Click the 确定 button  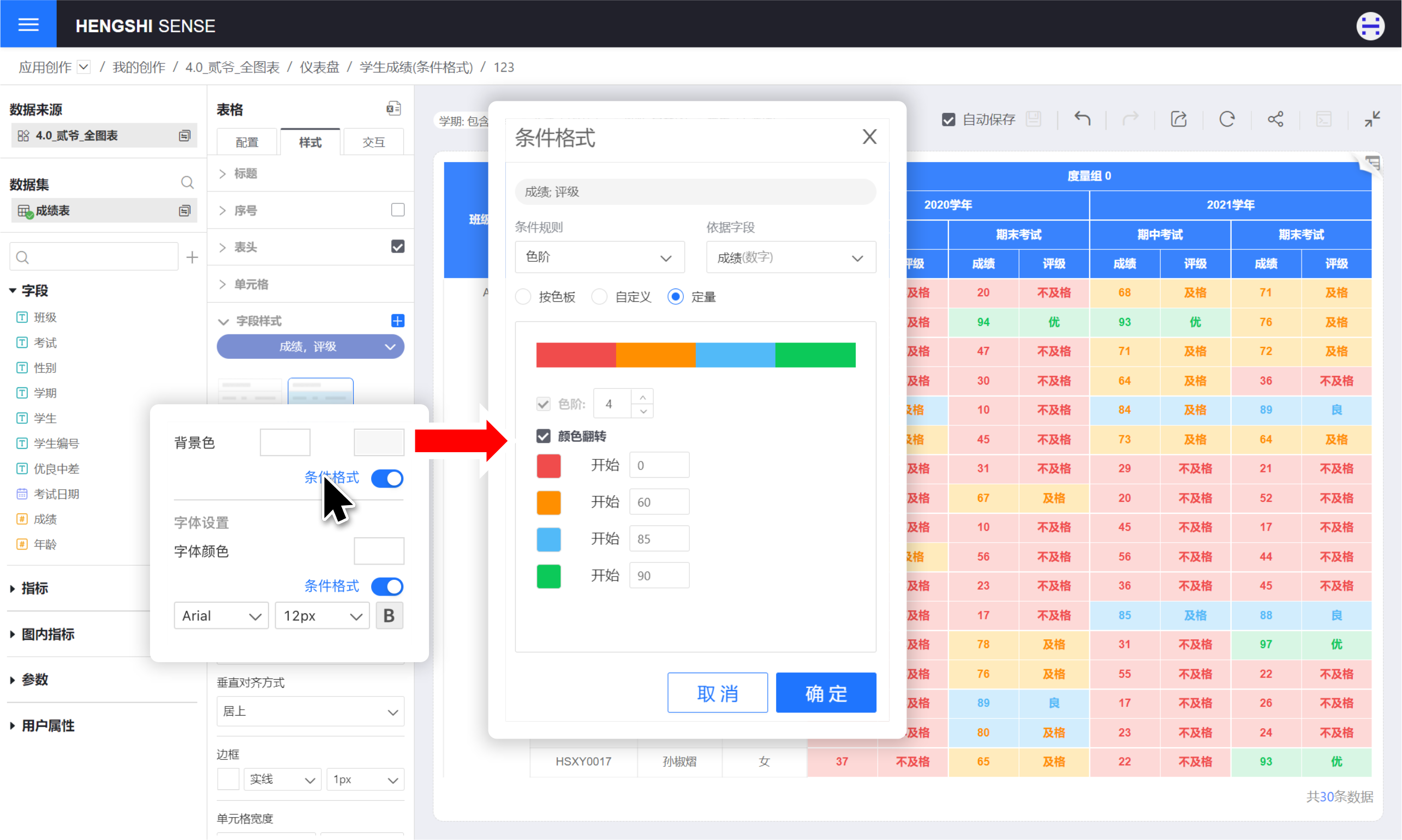(826, 692)
